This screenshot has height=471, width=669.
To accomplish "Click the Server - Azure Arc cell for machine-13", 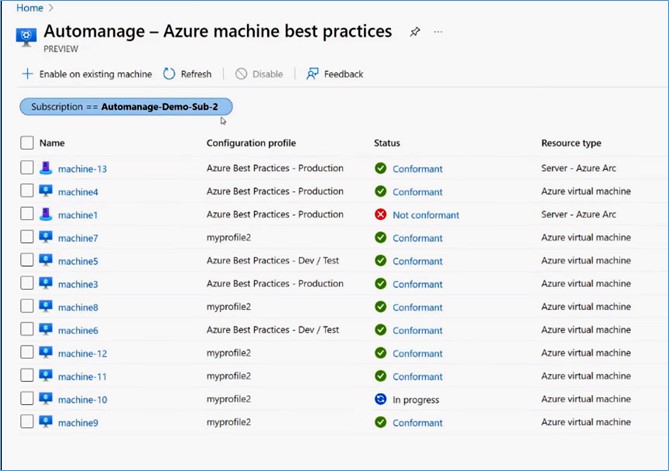I will (x=579, y=168).
